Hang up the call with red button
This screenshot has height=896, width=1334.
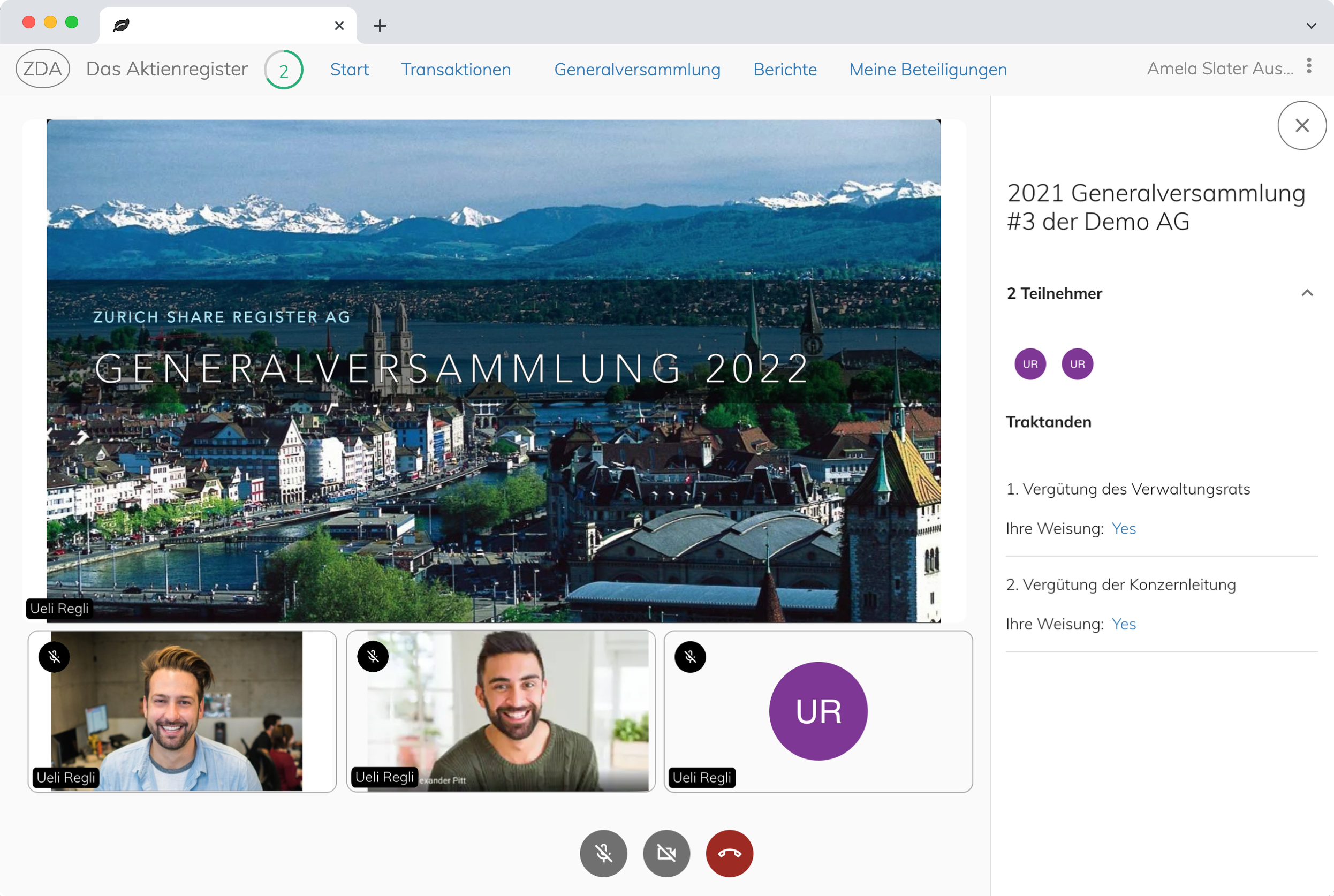[729, 853]
